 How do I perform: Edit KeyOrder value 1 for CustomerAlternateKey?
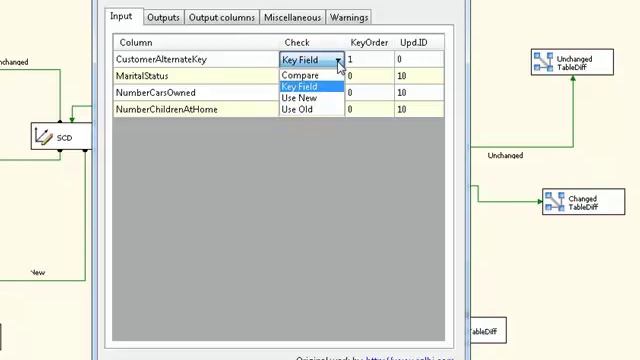click(370, 60)
